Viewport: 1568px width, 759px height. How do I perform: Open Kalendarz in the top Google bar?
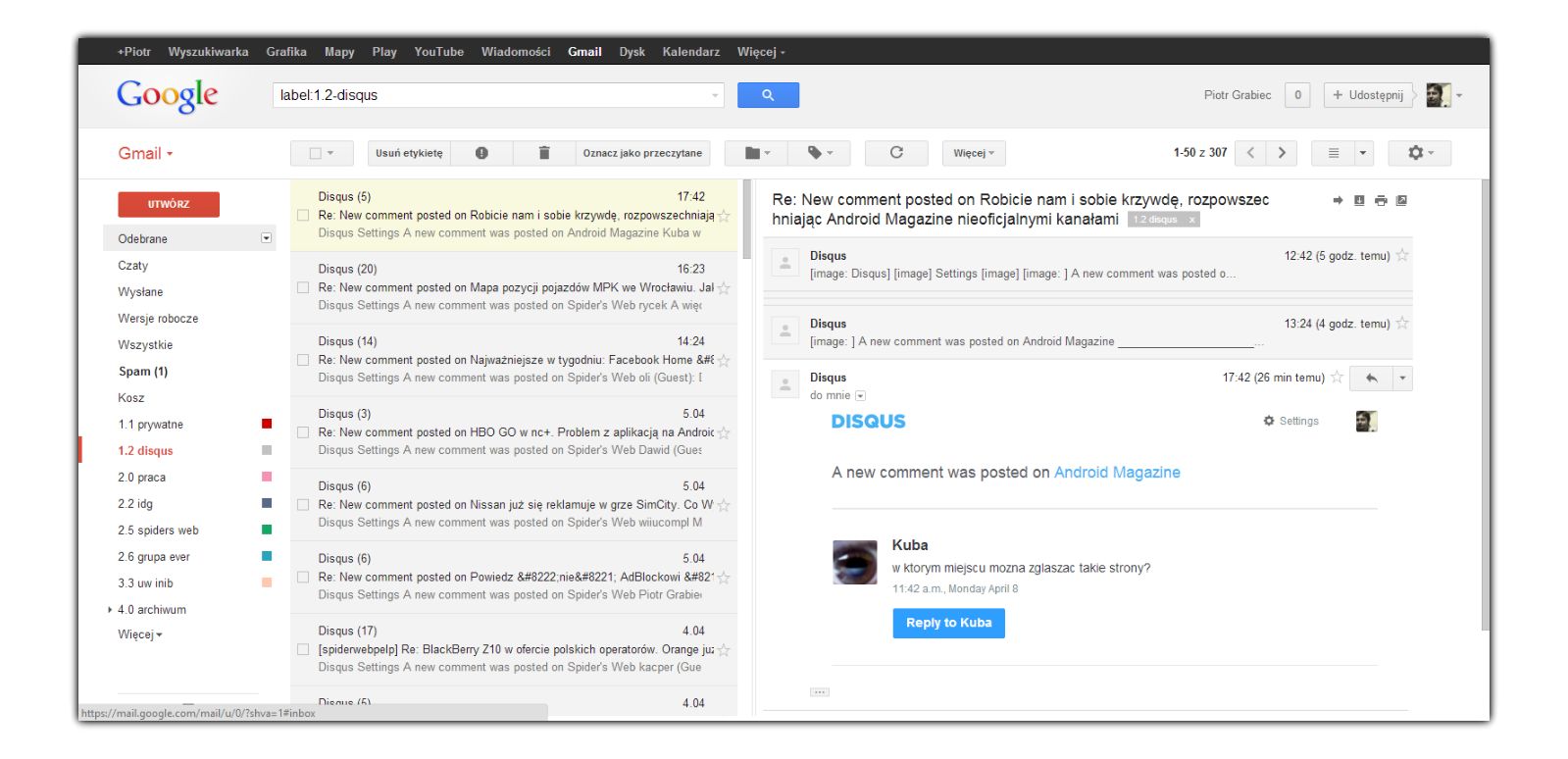click(x=690, y=52)
